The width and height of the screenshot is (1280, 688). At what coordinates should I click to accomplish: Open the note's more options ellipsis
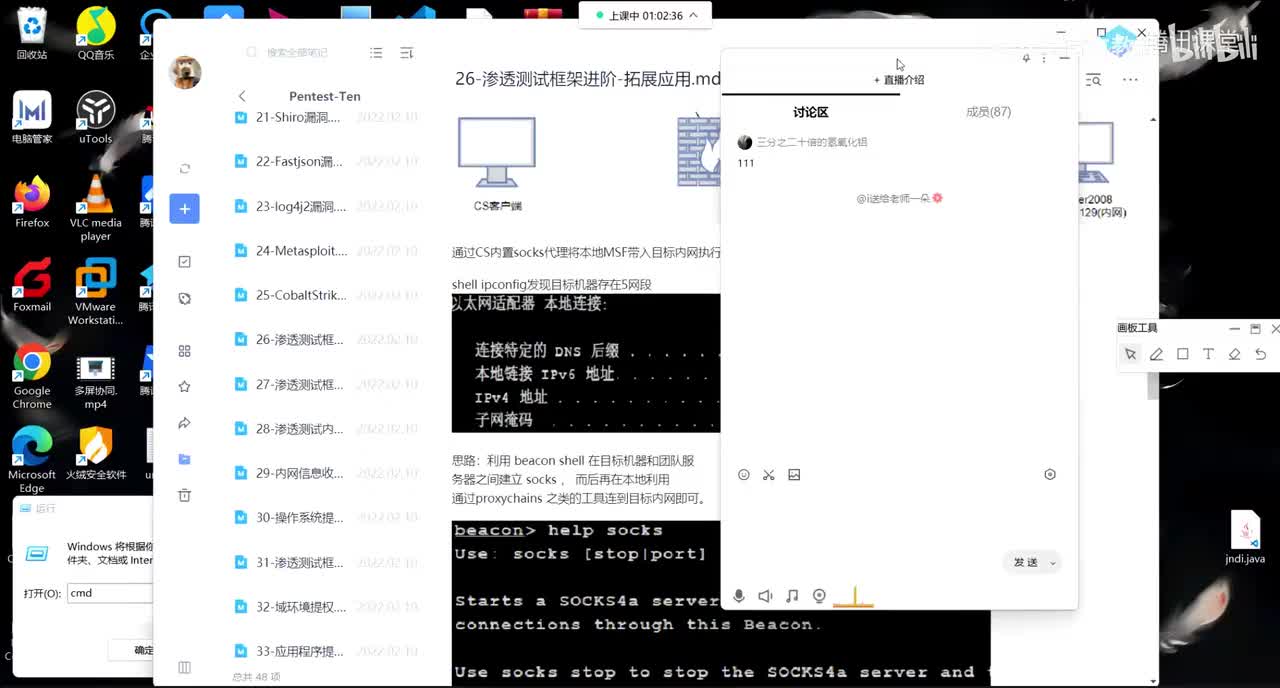1130,80
